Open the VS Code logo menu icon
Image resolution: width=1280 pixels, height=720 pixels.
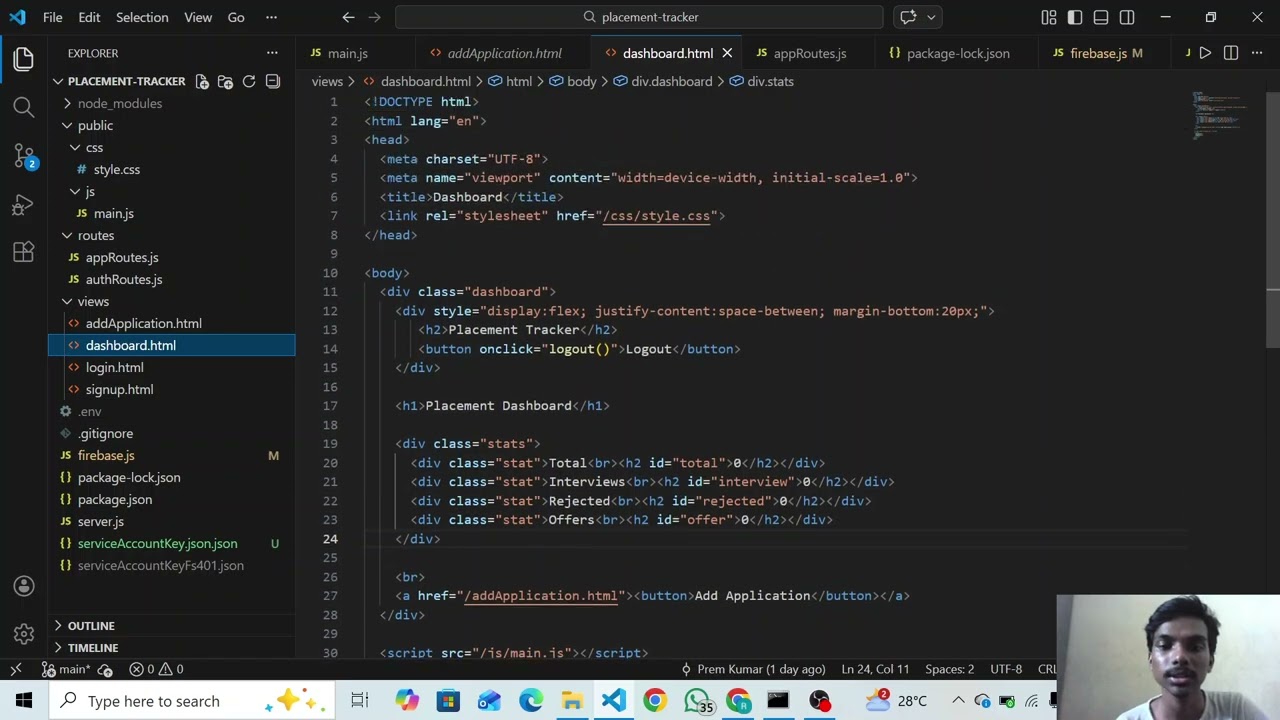[x=17, y=17]
